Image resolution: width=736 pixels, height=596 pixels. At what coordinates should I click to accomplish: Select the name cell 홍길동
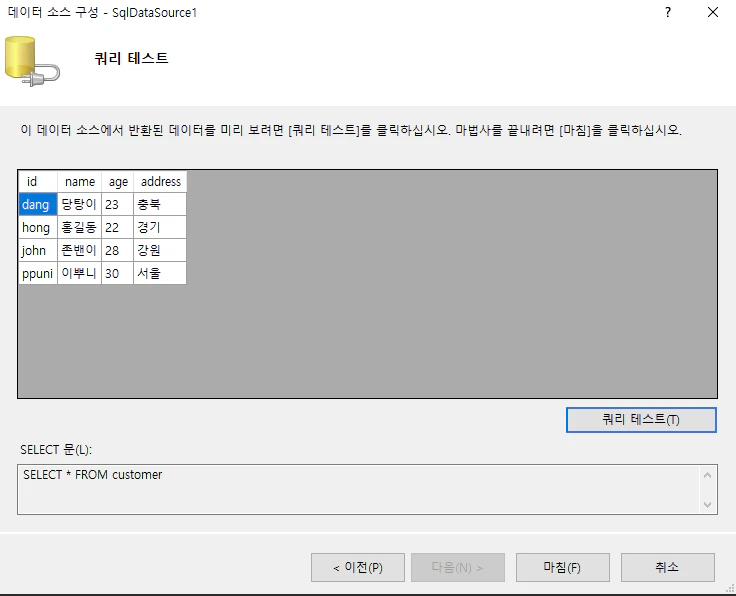(79, 227)
